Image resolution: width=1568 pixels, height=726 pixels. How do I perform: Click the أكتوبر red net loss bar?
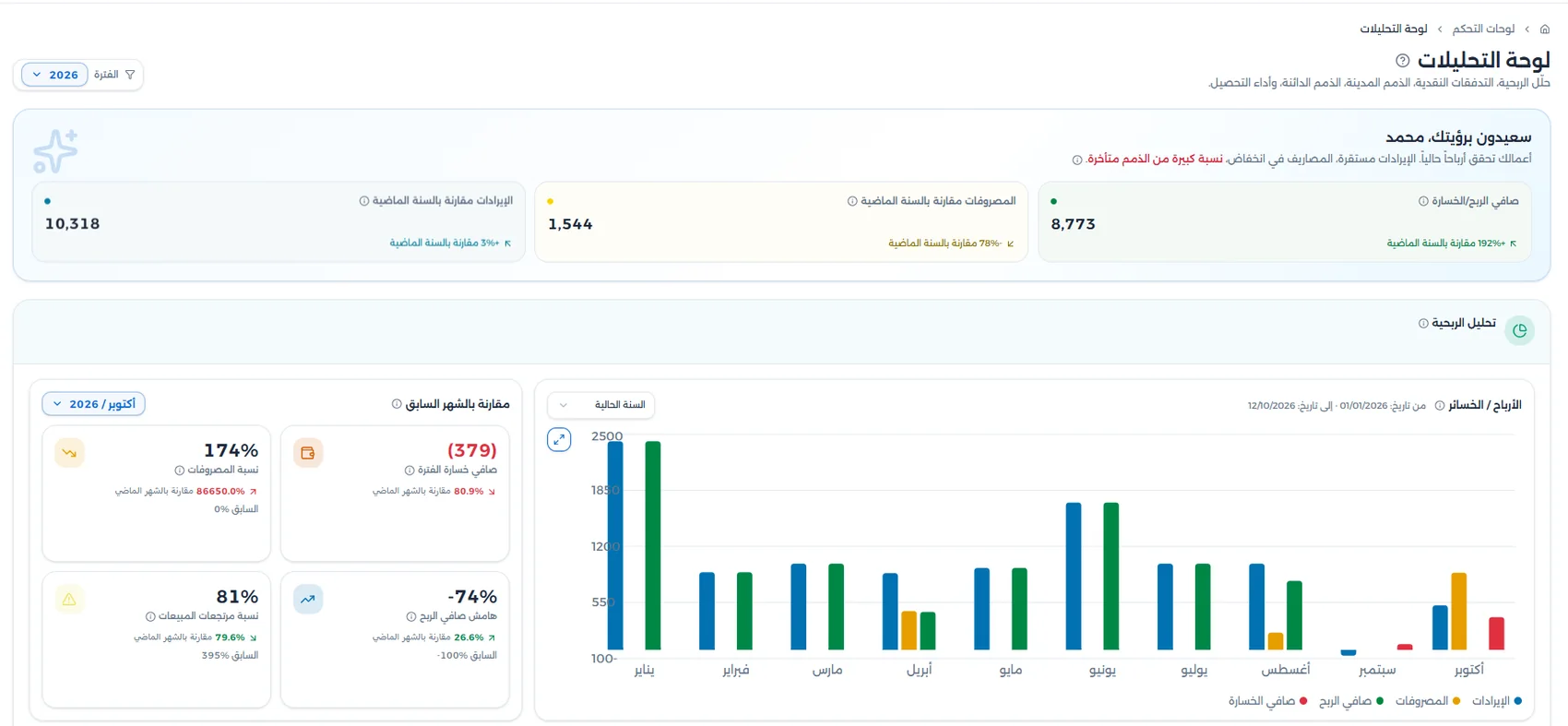[x=1496, y=634]
